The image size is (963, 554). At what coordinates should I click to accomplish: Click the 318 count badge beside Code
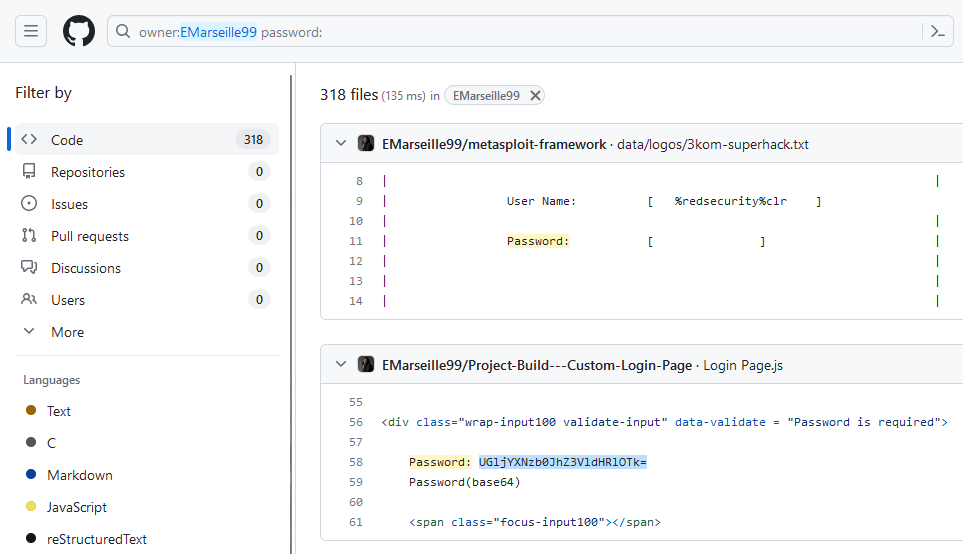tap(253, 139)
